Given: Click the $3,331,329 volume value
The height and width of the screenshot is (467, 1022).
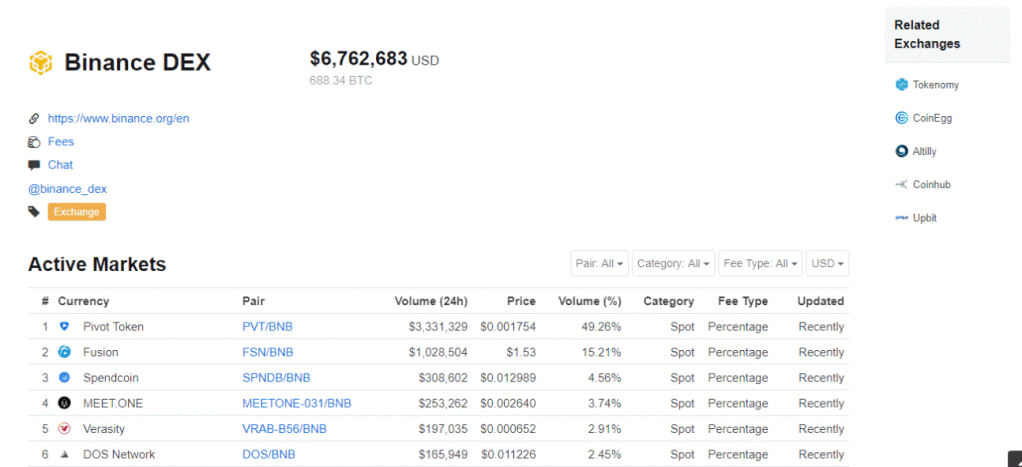Looking at the screenshot, I should (x=438, y=327).
